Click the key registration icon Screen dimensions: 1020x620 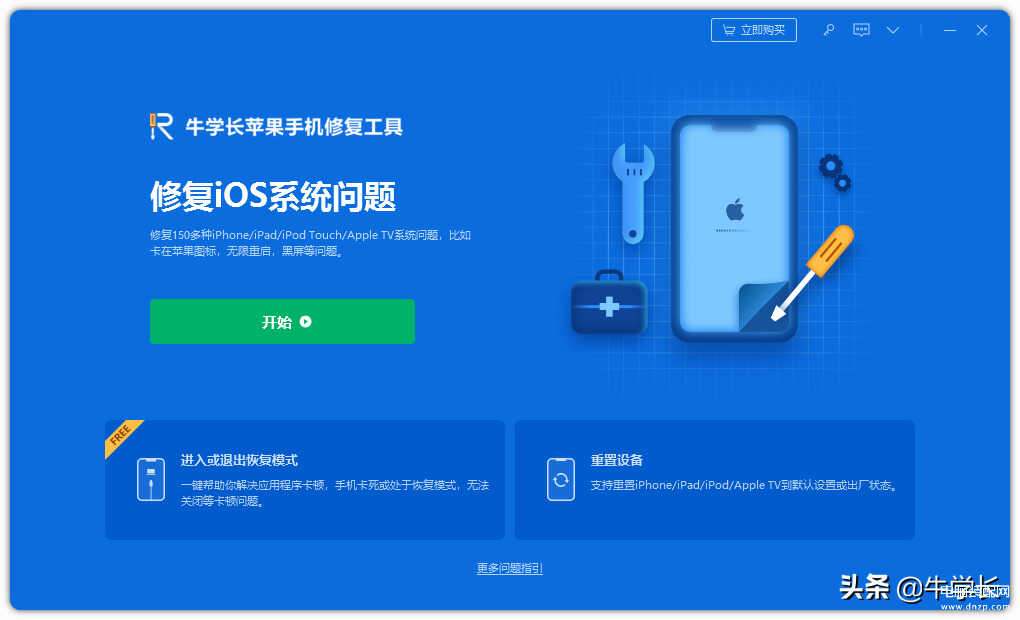click(829, 30)
